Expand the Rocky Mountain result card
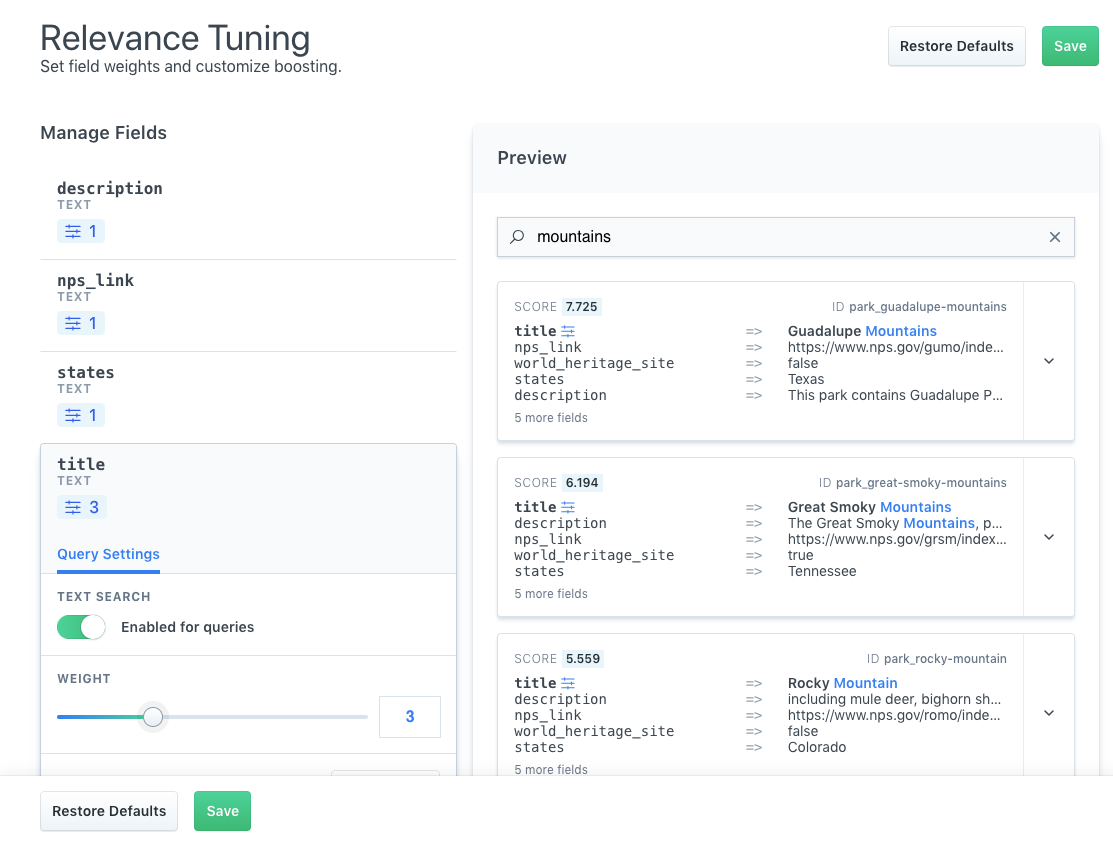Image resolution: width=1113 pixels, height=842 pixels. [x=1048, y=713]
